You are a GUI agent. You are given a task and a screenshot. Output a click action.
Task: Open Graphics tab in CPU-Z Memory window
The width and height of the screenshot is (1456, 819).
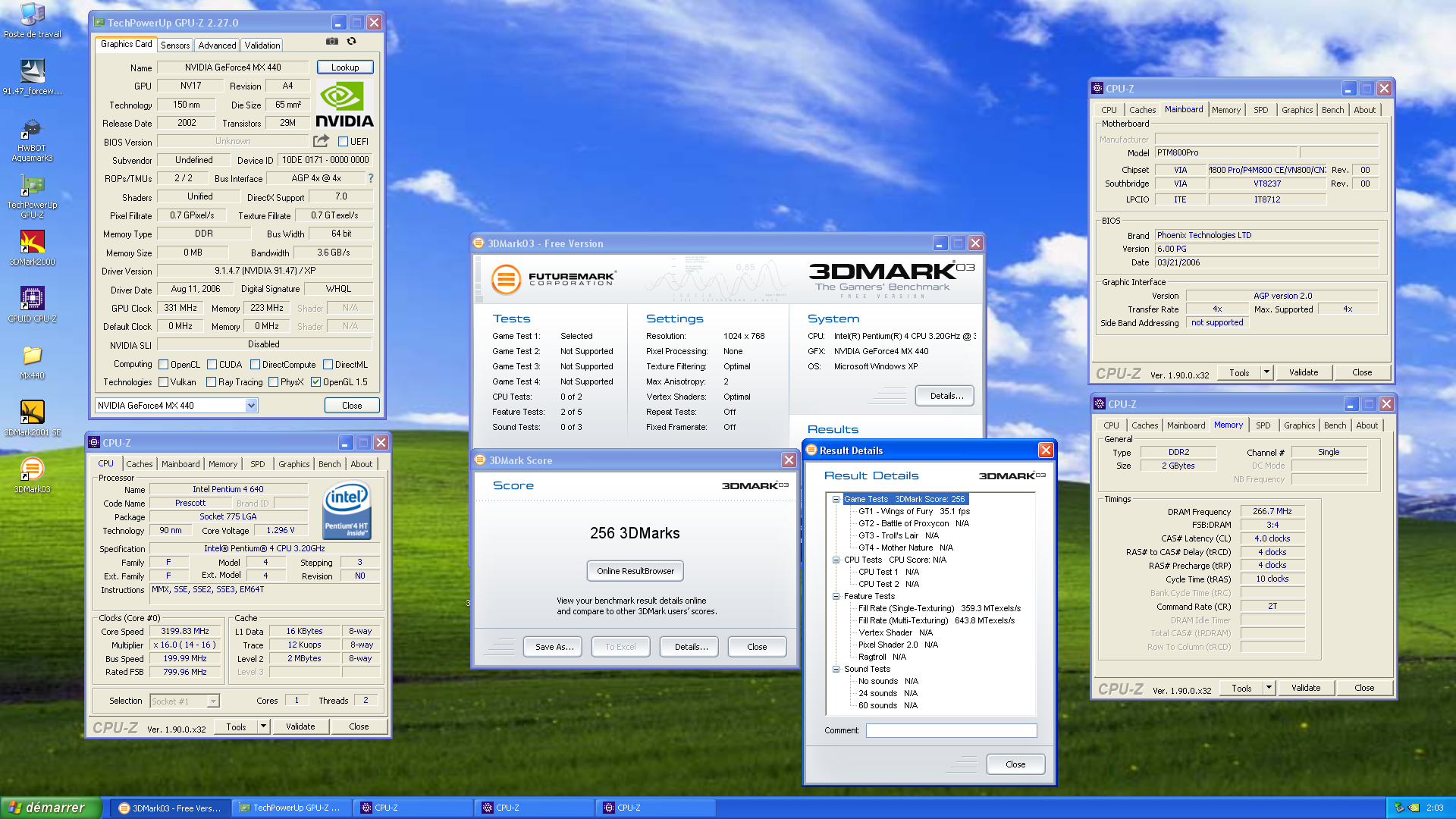pos(1299,425)
